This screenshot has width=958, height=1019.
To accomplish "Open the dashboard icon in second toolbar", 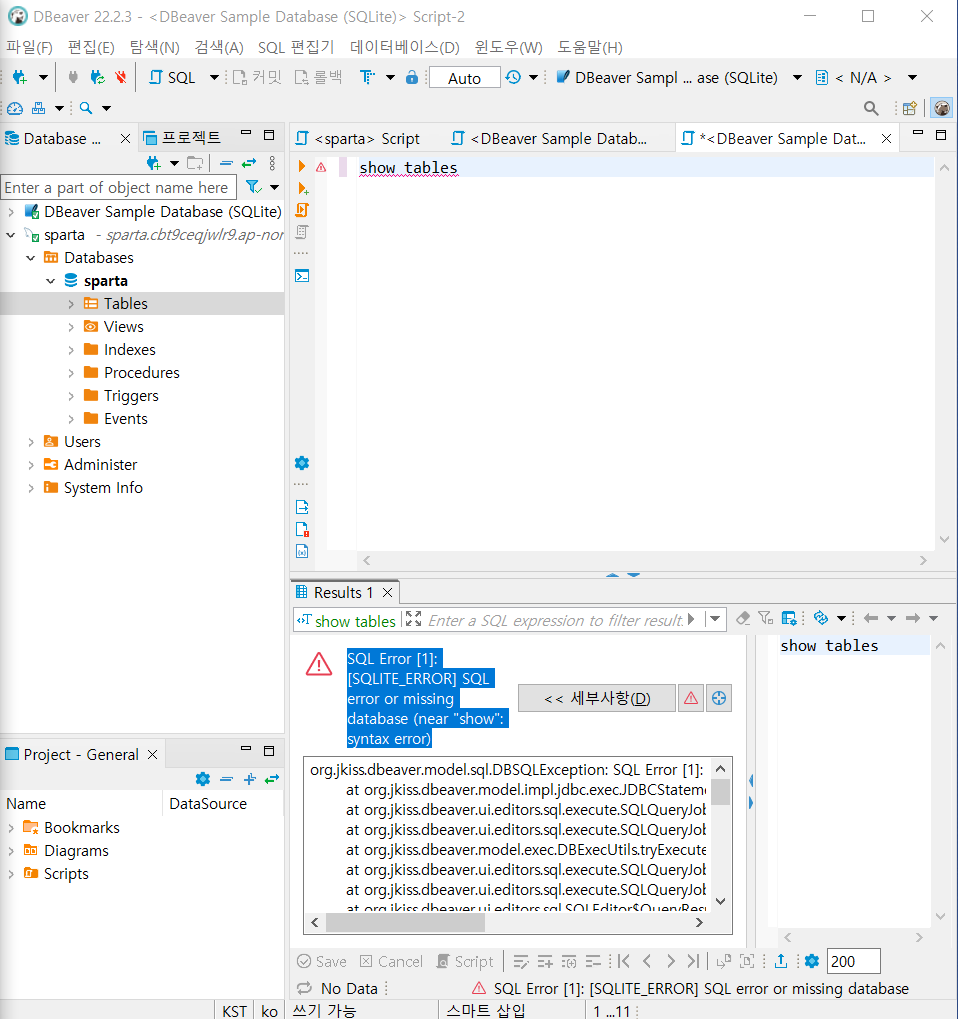I will [15, 108].
